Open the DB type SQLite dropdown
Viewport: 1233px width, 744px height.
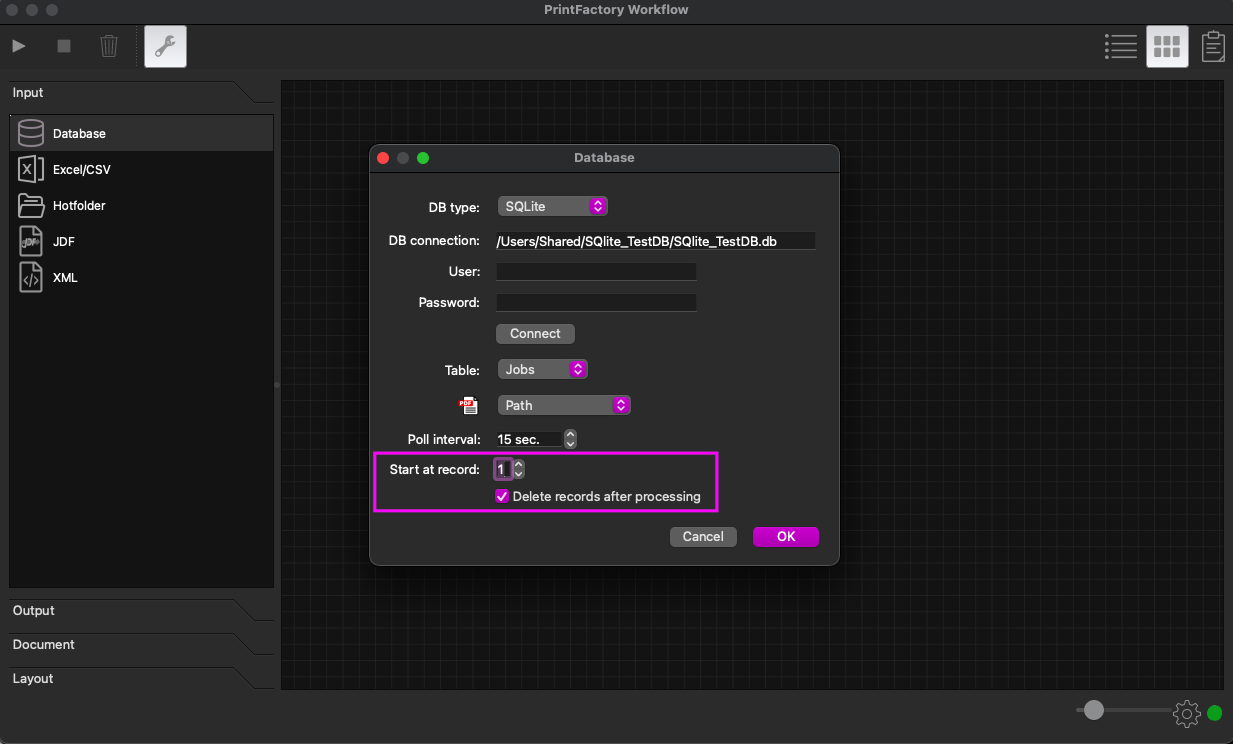(552, 206)
